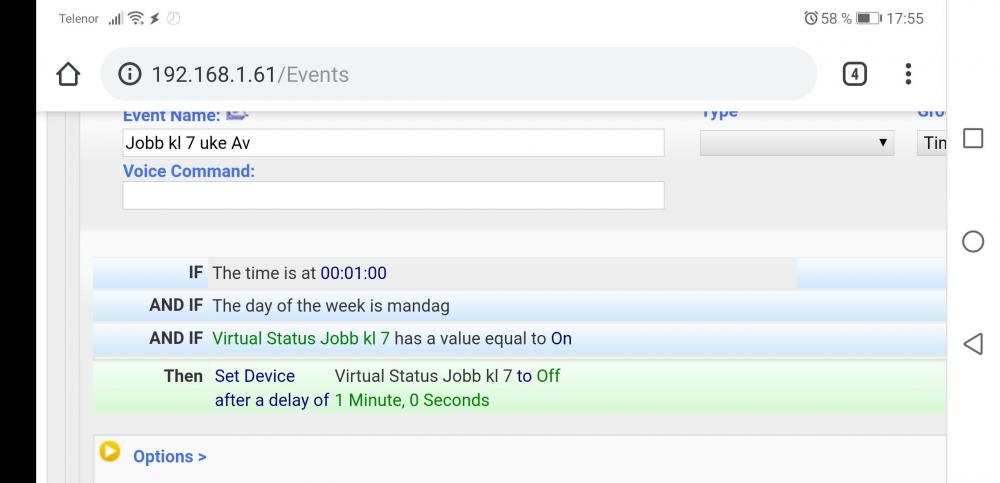
Task: Open the Group dropdown showing Tim
Action: (932, 143)
